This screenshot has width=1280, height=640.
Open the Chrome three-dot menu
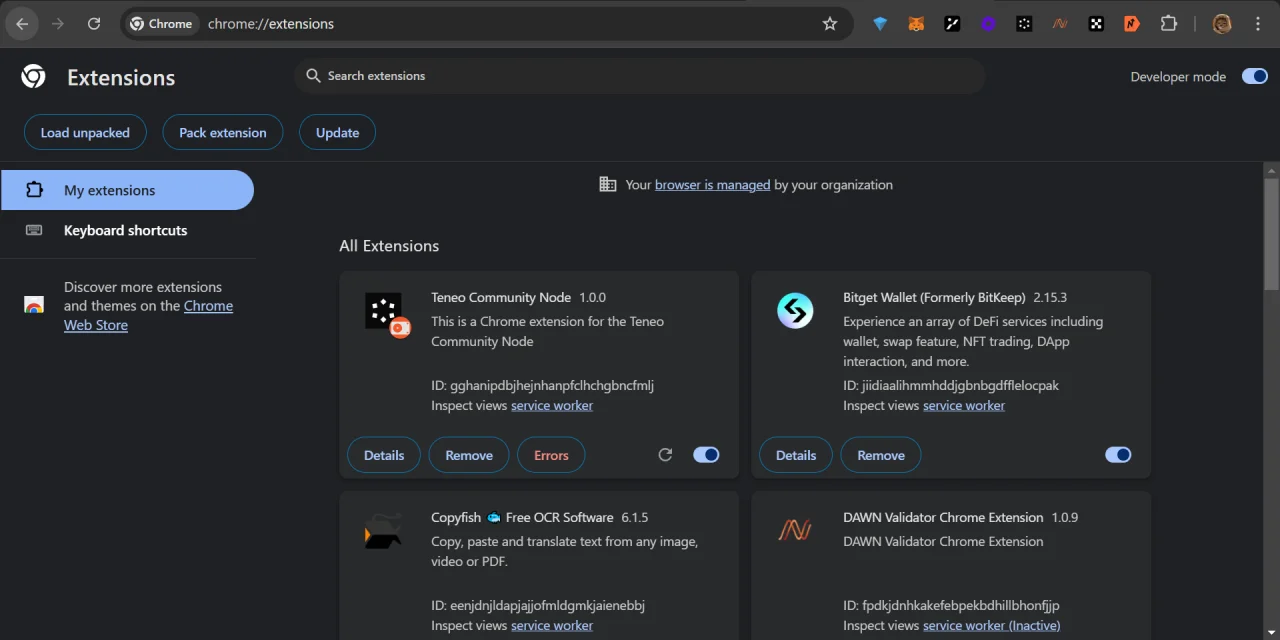(x=1258, y=24)
